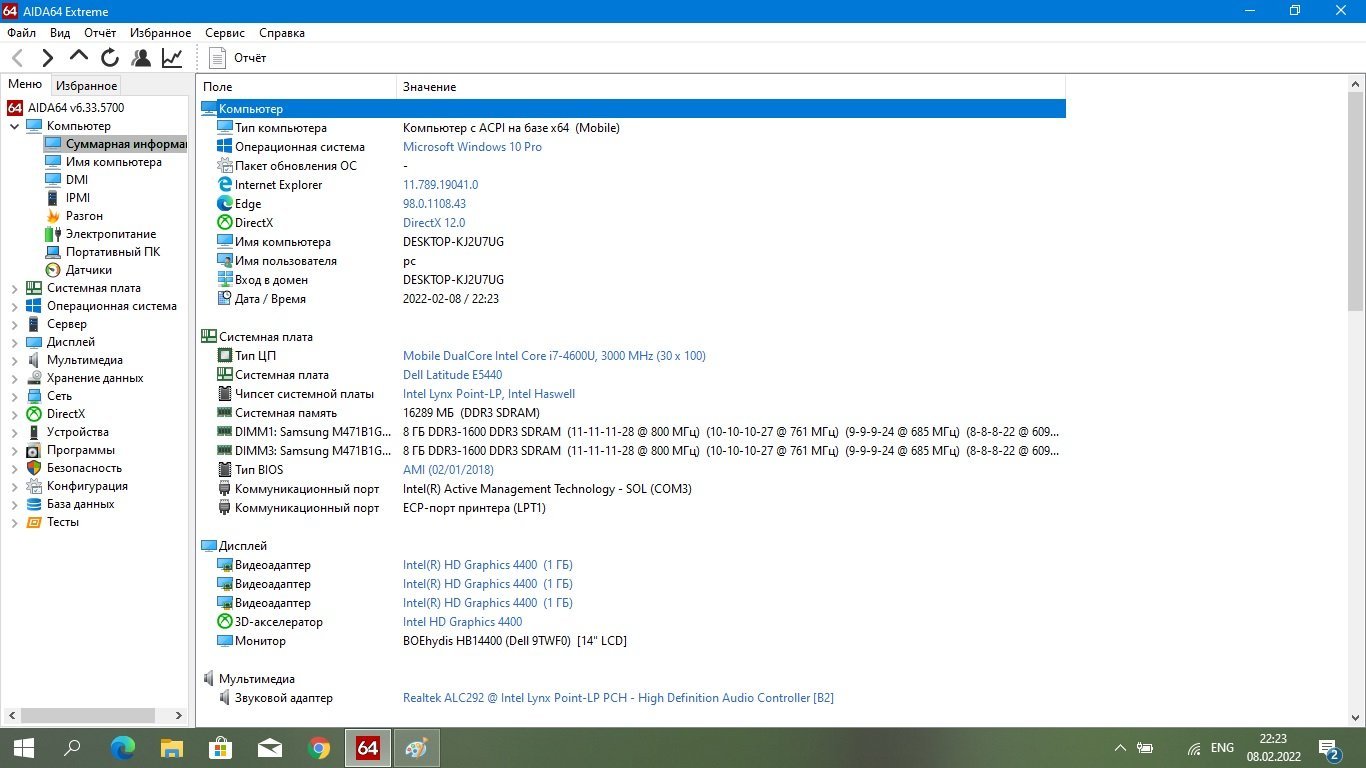1366x768 pixels.
Task: Click the Значение column header
Action: 429,87
